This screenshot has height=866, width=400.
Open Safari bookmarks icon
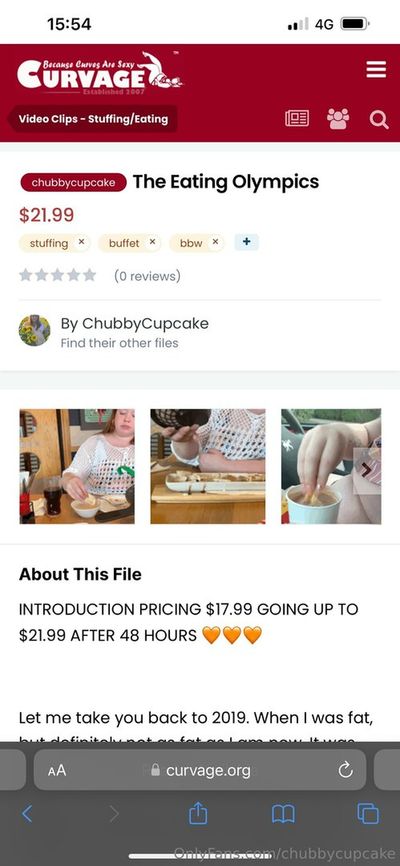[x=283, y=814]
